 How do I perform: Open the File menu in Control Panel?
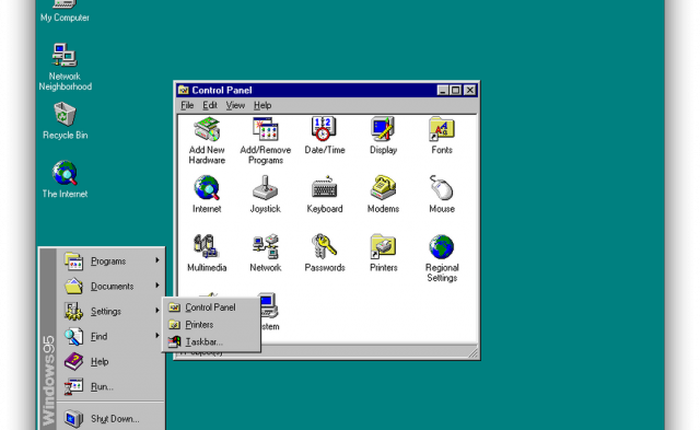(187, 105)
